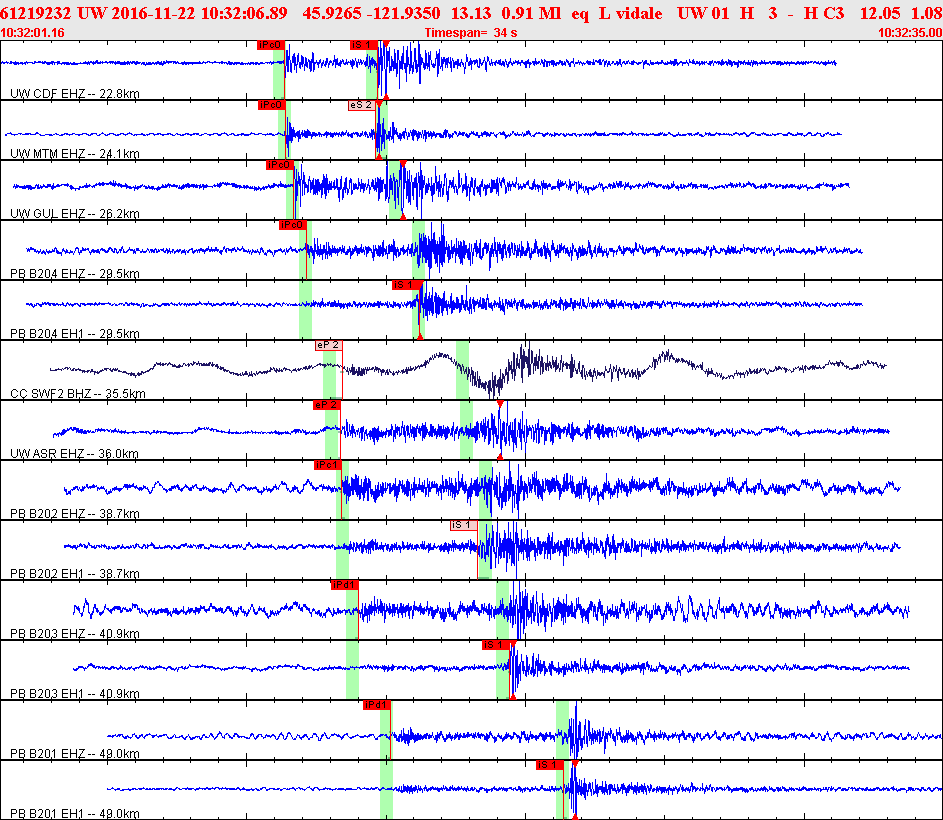
Task: Click the magnitude 0.91 Ml in header
Action: click(x=531, y=13)
